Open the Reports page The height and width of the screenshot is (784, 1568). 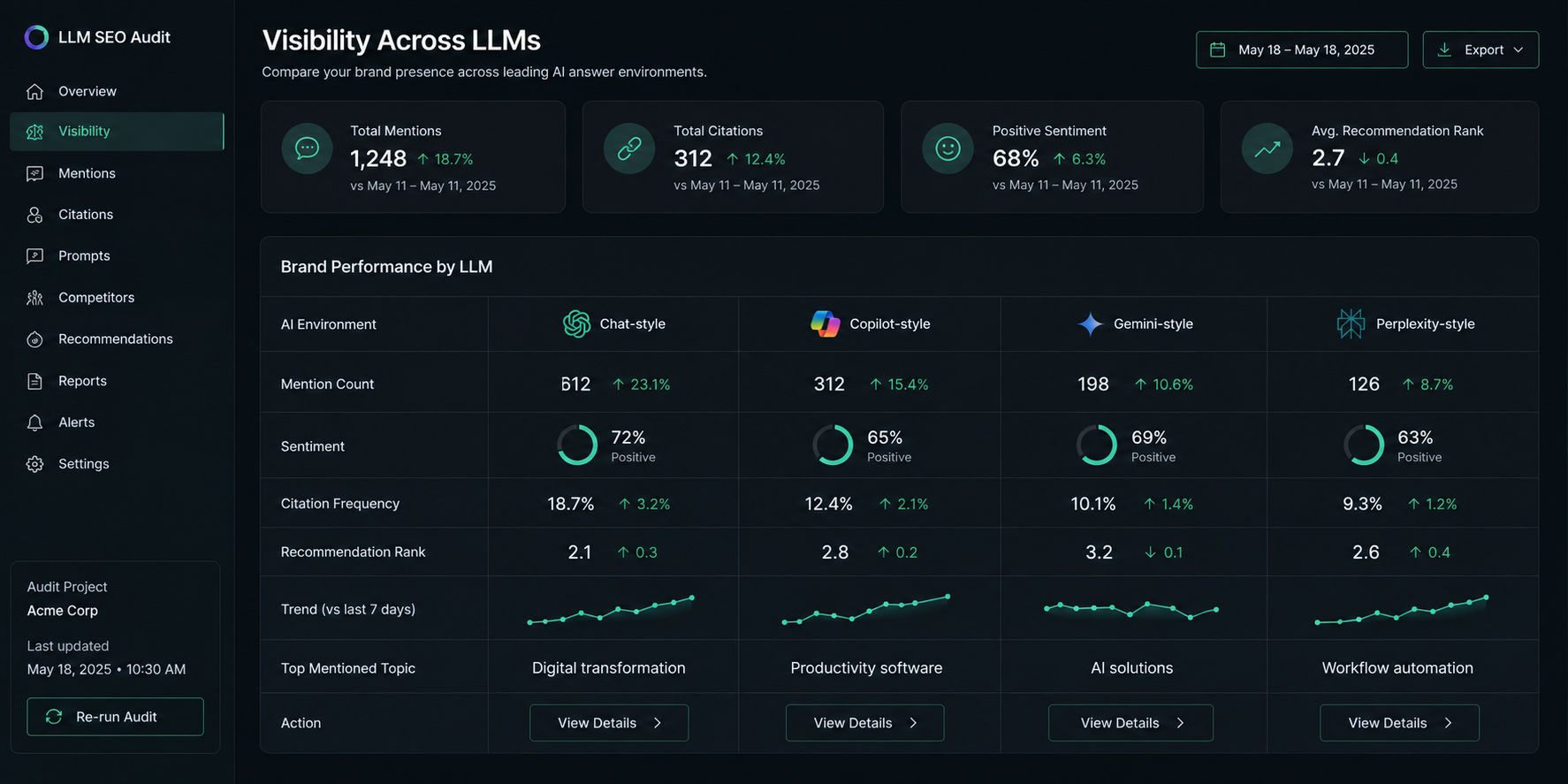[x=117, y=381]
